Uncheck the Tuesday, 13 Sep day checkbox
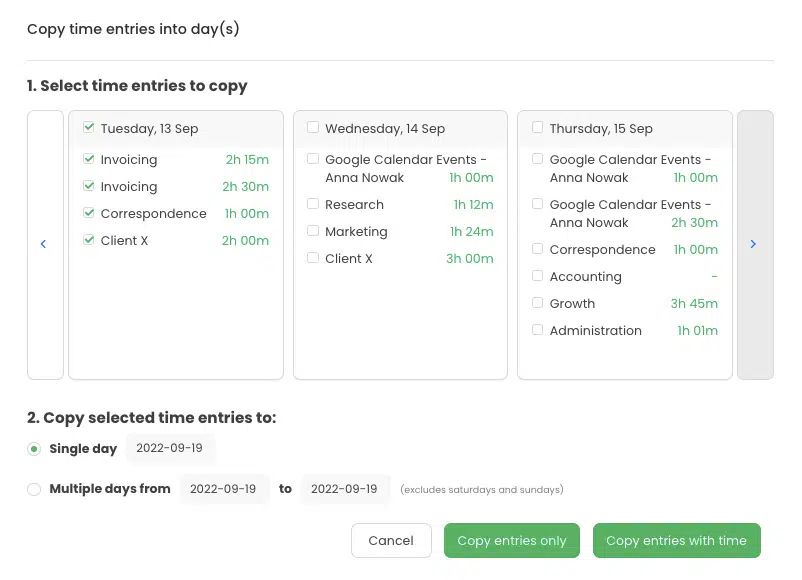This screenshot has height=580, width=802. (x=89, y=127)
